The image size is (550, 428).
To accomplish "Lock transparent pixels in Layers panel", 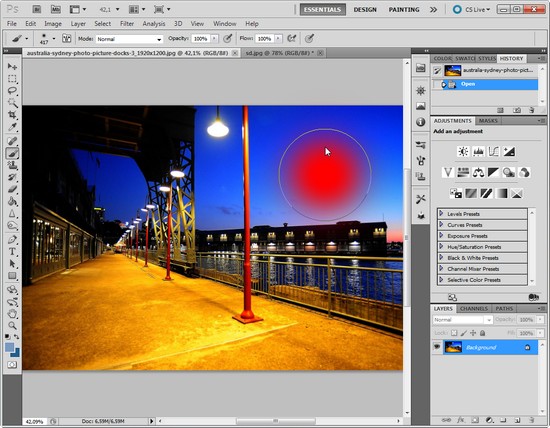I will pos(454,333).
